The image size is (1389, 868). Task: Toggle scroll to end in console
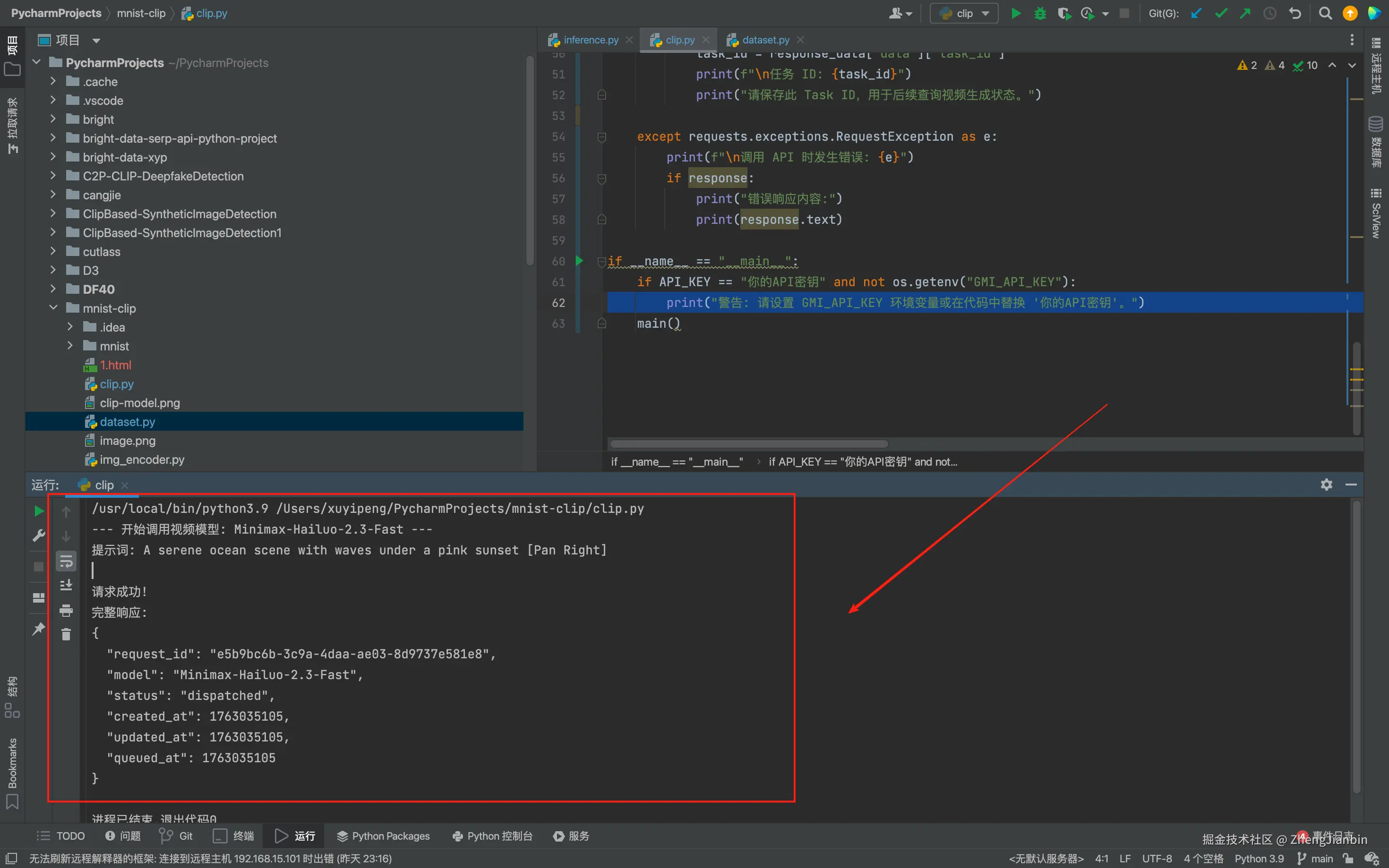(x=66, y=586)
